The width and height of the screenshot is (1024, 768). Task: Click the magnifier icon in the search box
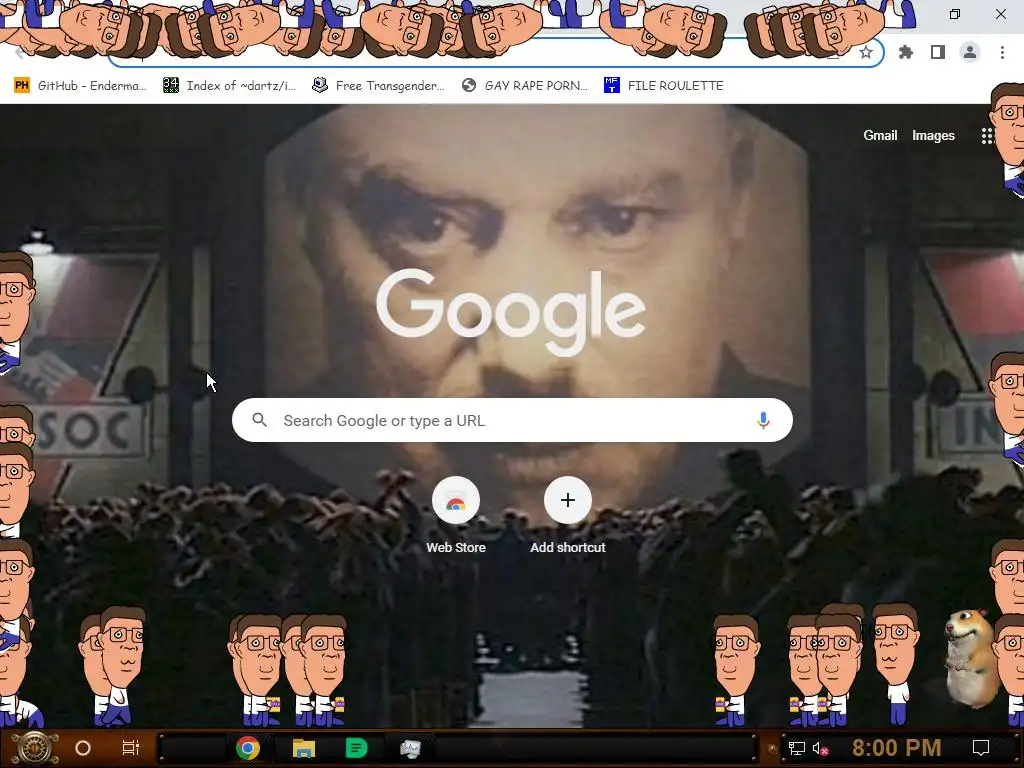click(x=260, y=420)
